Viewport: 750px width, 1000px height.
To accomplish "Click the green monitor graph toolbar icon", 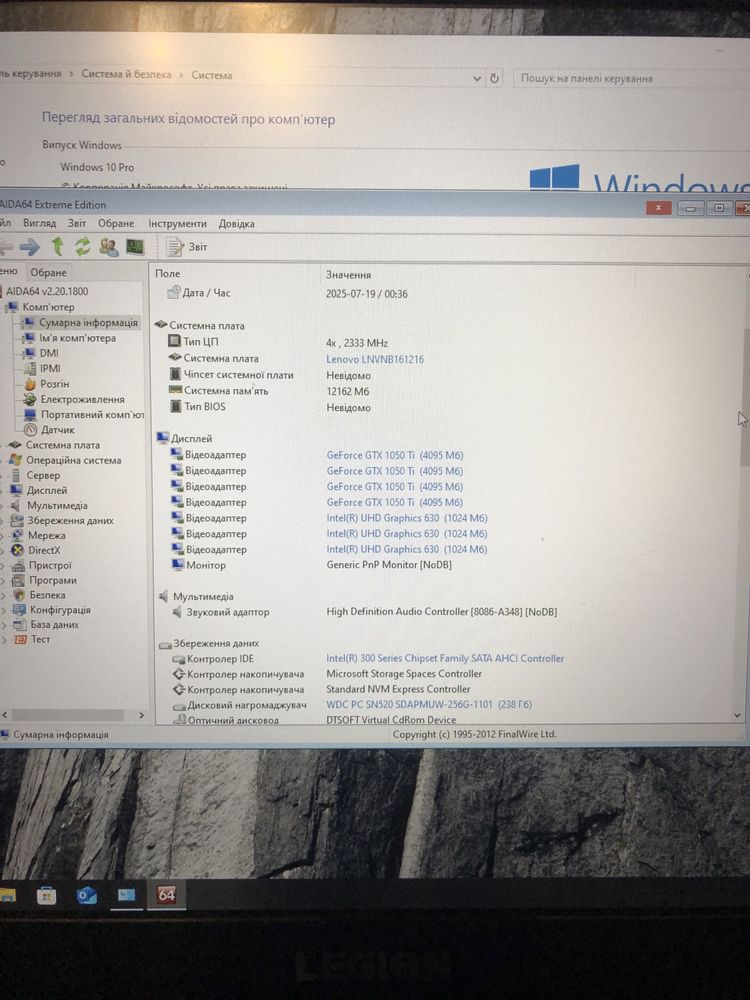I will click(x=135, y=247).
